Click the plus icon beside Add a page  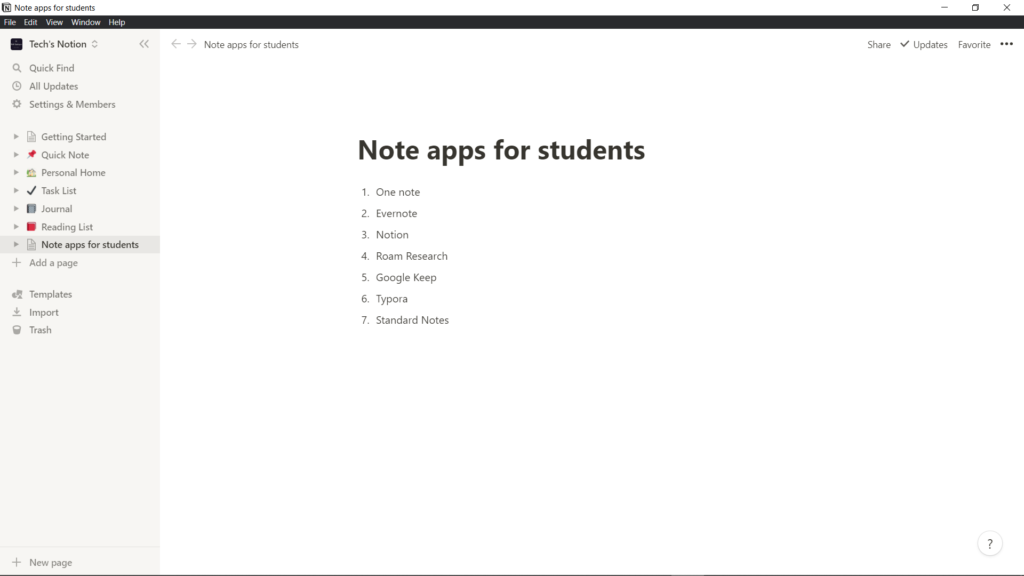click(x=17, y=263)
